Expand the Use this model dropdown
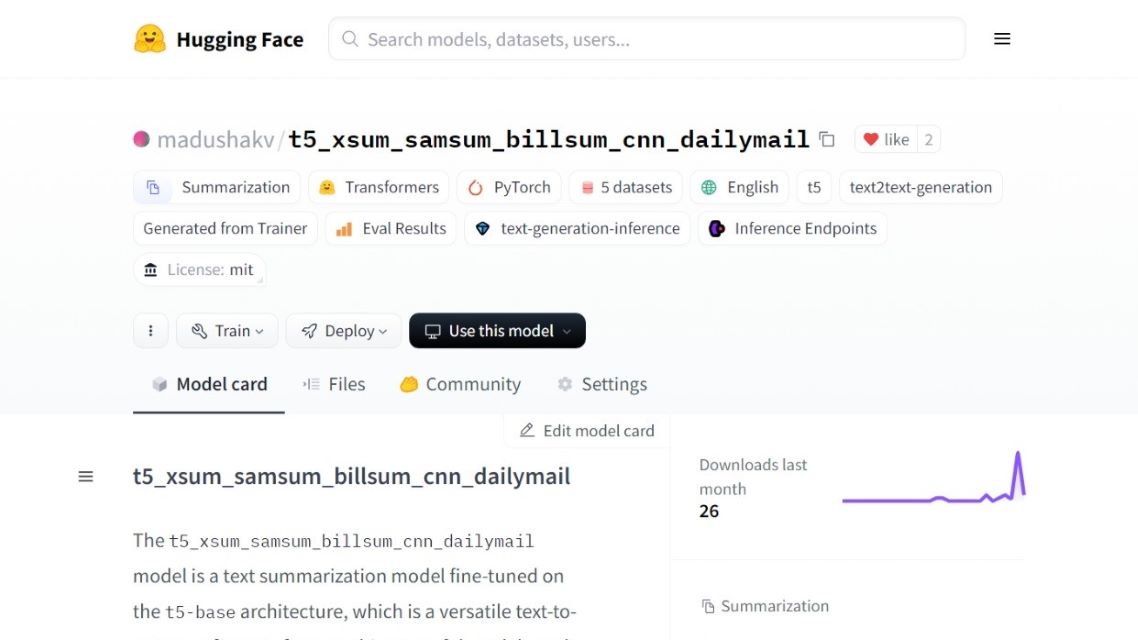 click(x=497, y=330)
